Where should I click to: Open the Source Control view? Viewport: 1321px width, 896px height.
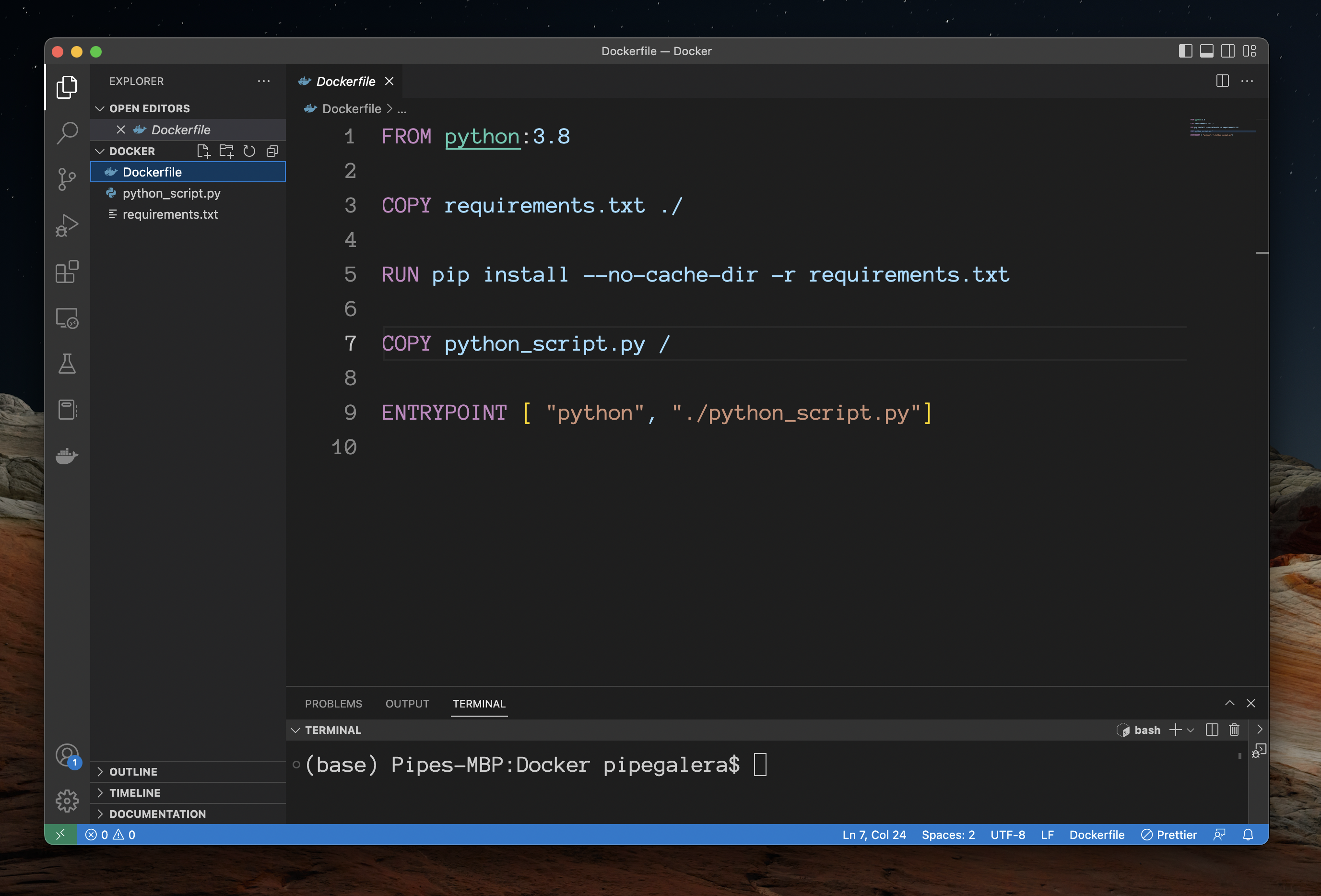click(67, 179)
